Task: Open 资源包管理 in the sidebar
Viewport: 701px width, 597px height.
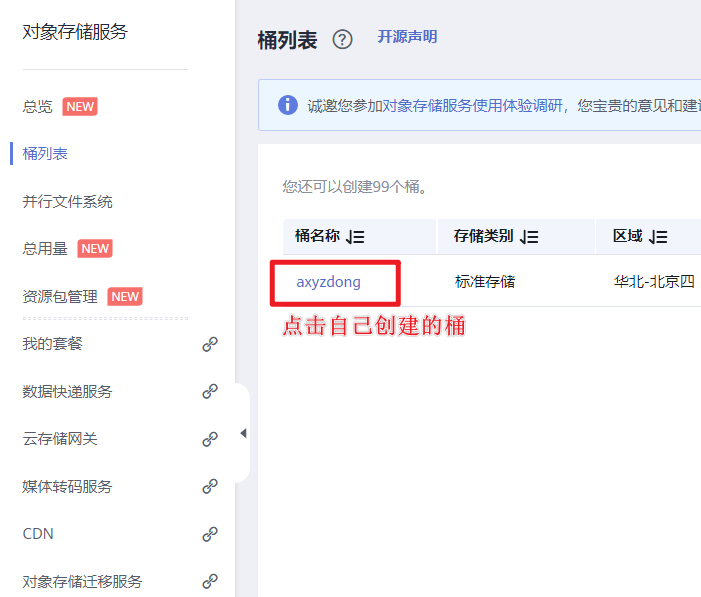Action: coord(60,296)
